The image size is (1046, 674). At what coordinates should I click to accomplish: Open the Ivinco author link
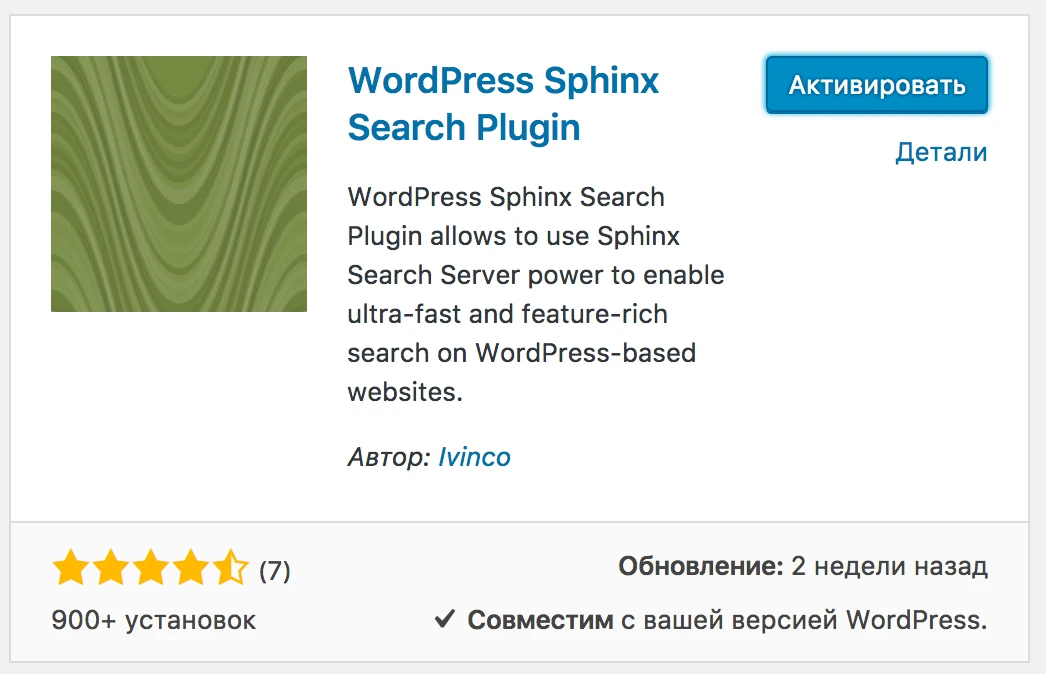474,457
